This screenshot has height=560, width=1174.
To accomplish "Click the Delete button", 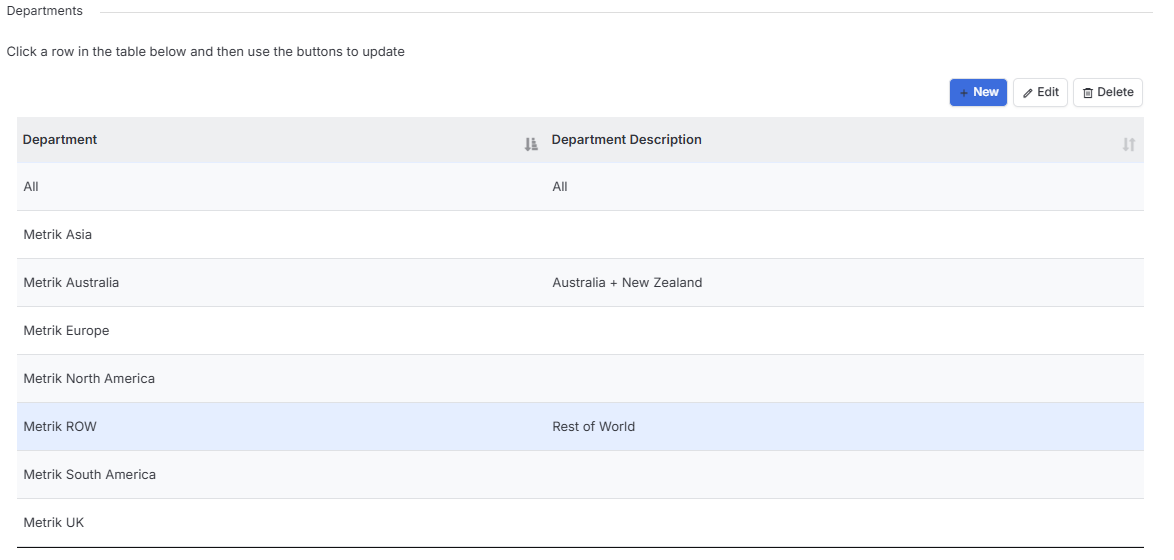I will [x=1108, y=92].
